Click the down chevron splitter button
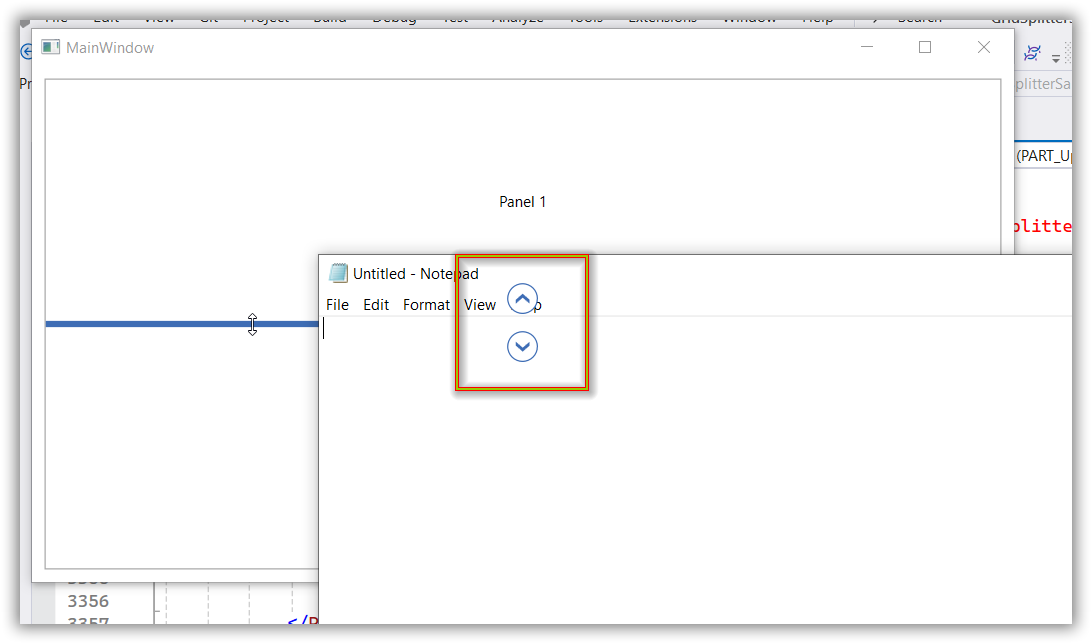 pos(522,347)
